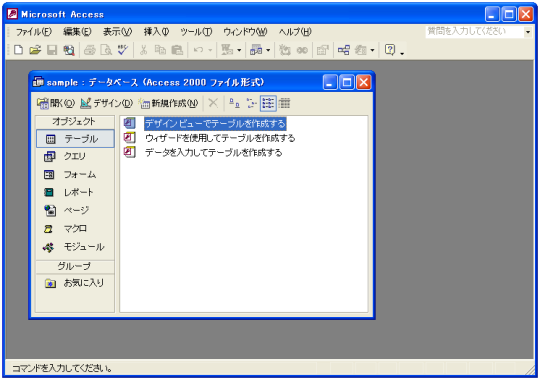Select the Queries (クエリ) object icon

pyautogui.click(x=50, y=156)
